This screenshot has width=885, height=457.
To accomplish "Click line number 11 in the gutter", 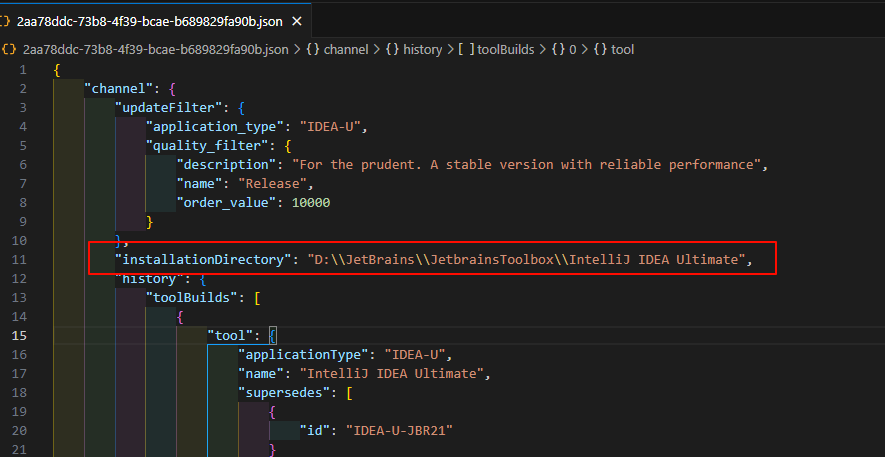I will tap(19, 260).
